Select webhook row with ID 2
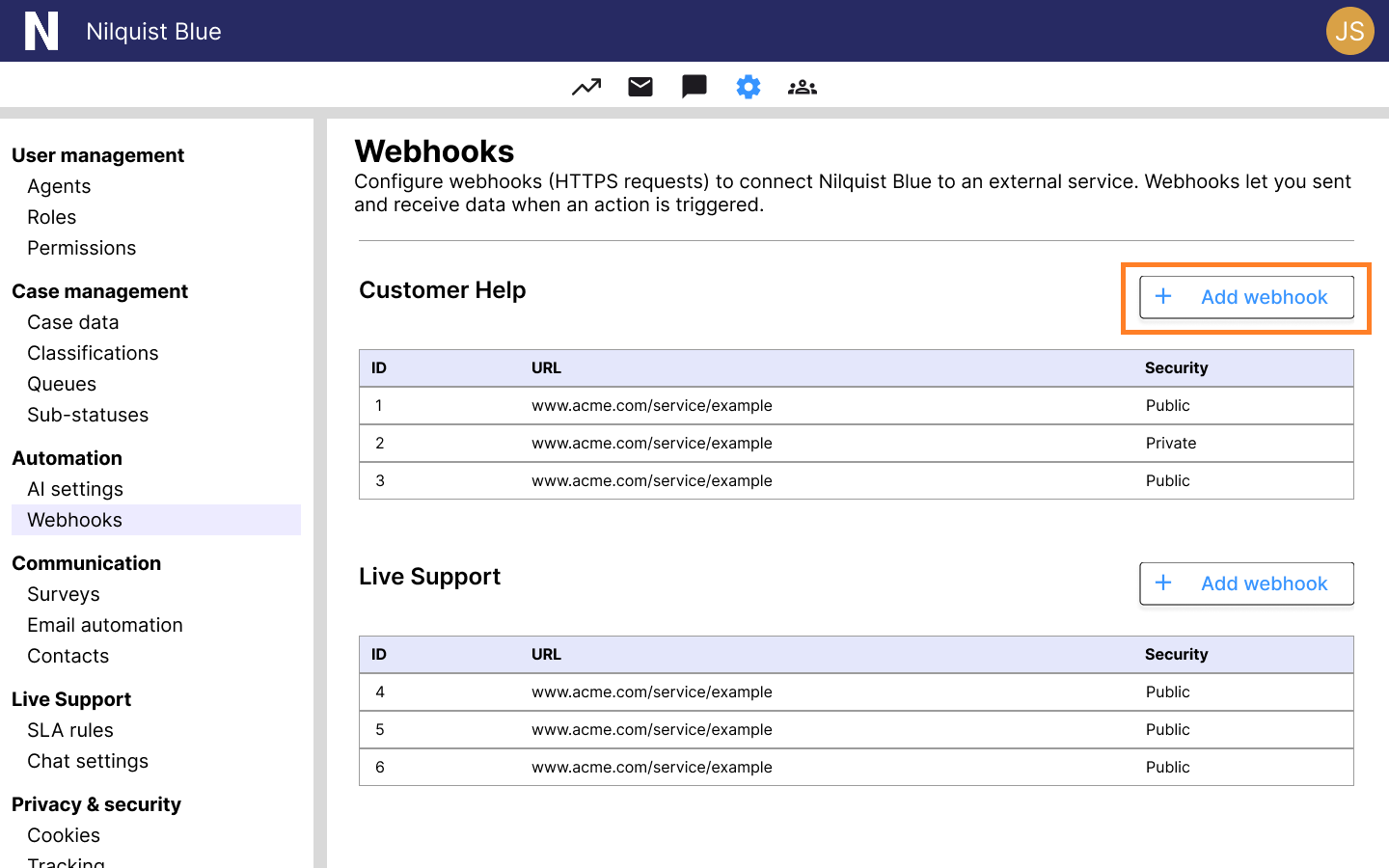The height and width of the screenshot is (868, 1389). [857, 444]
